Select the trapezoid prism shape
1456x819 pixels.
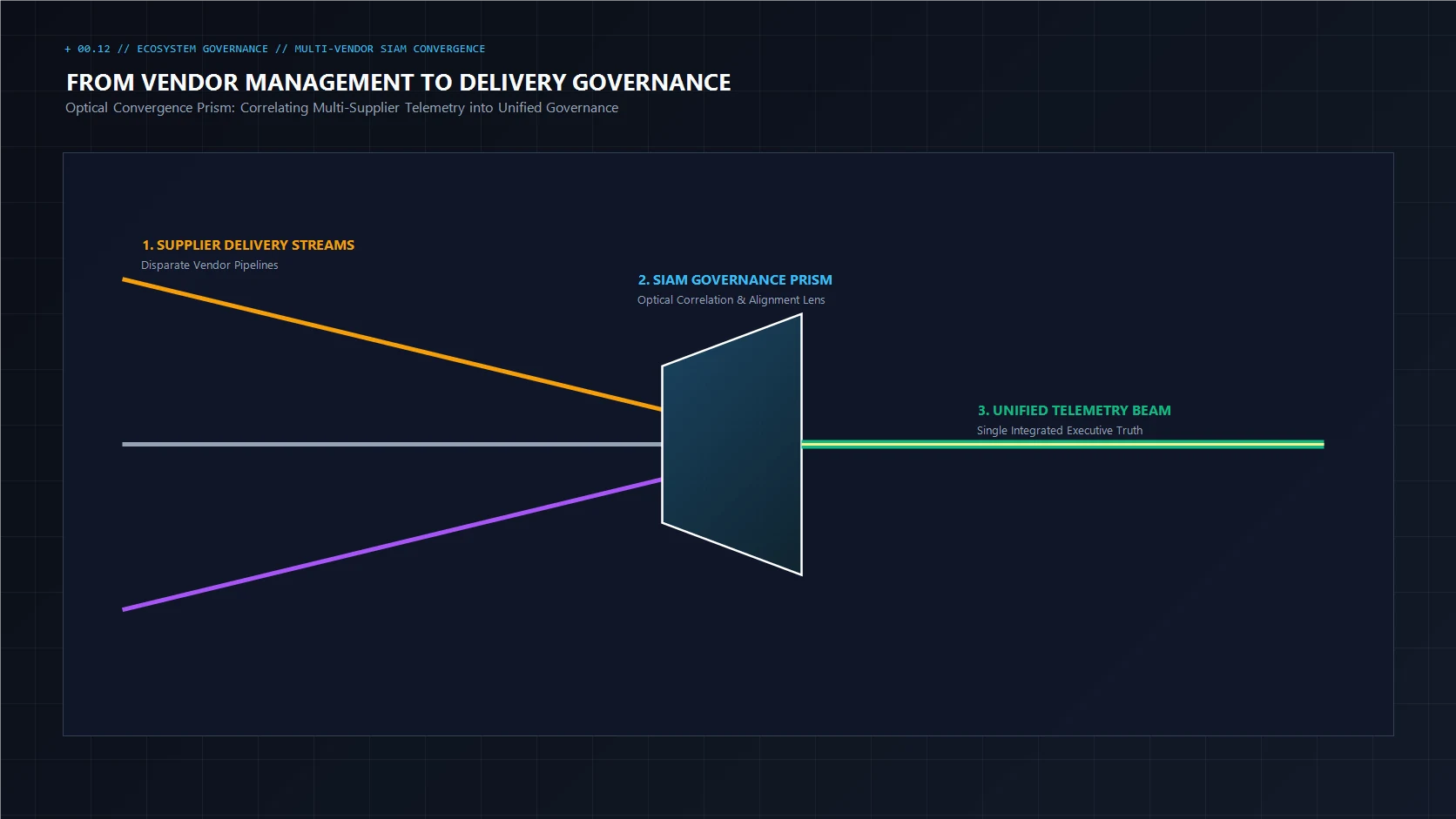(x=732, y=445)
